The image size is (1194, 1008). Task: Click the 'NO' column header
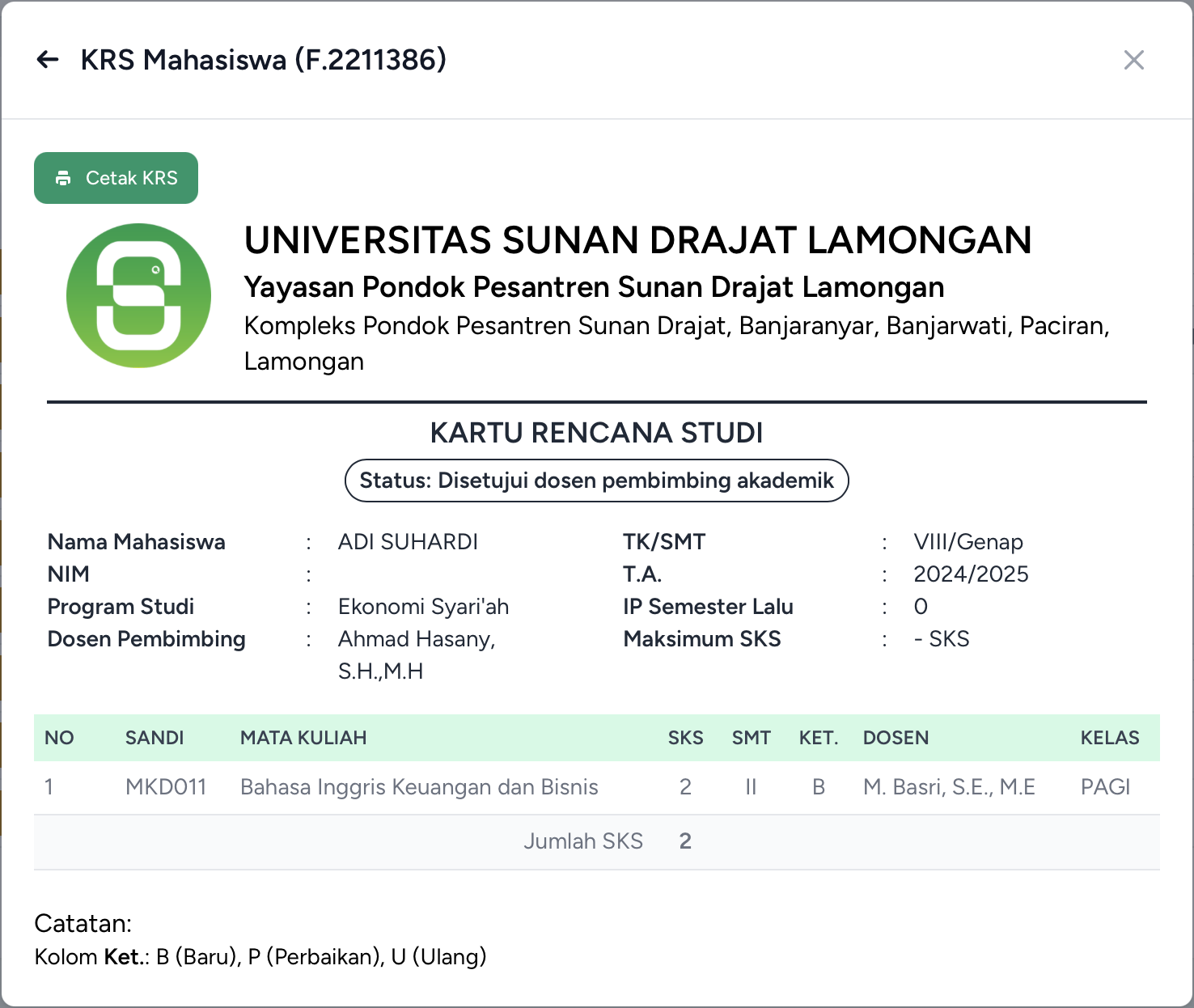tap(59, 738)
